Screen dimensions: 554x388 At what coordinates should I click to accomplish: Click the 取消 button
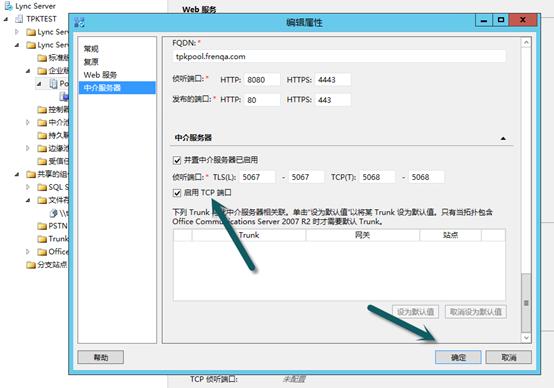(x=508, y=357)
